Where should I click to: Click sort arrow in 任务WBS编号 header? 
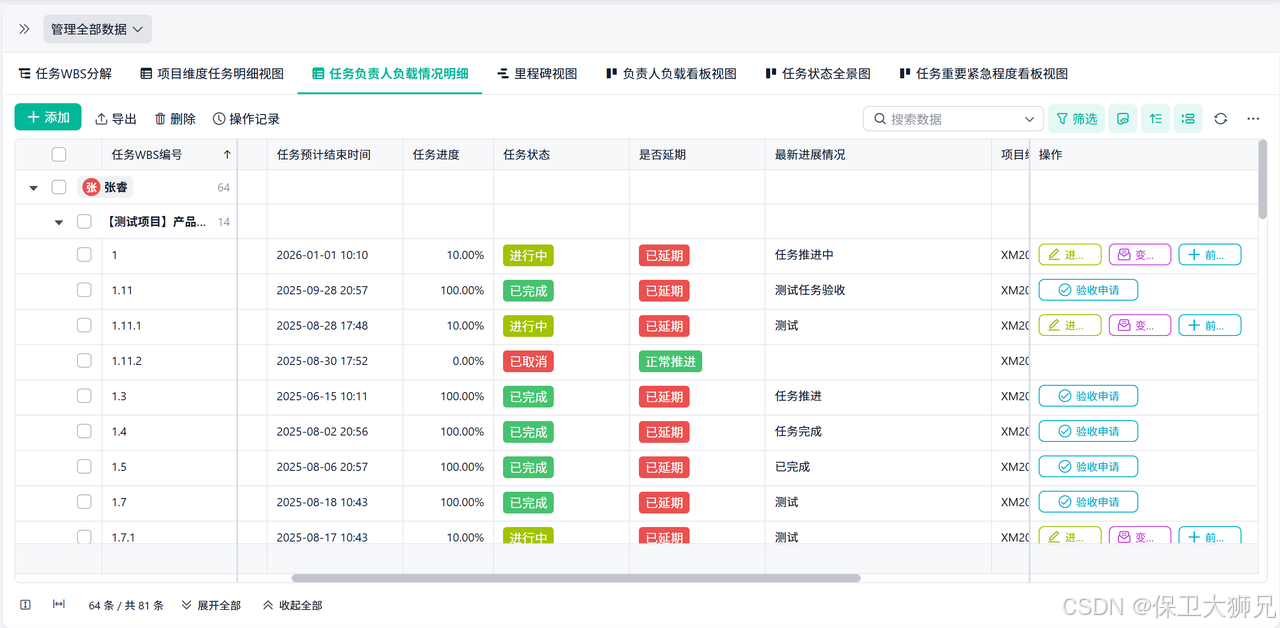[x=227, y=155]
